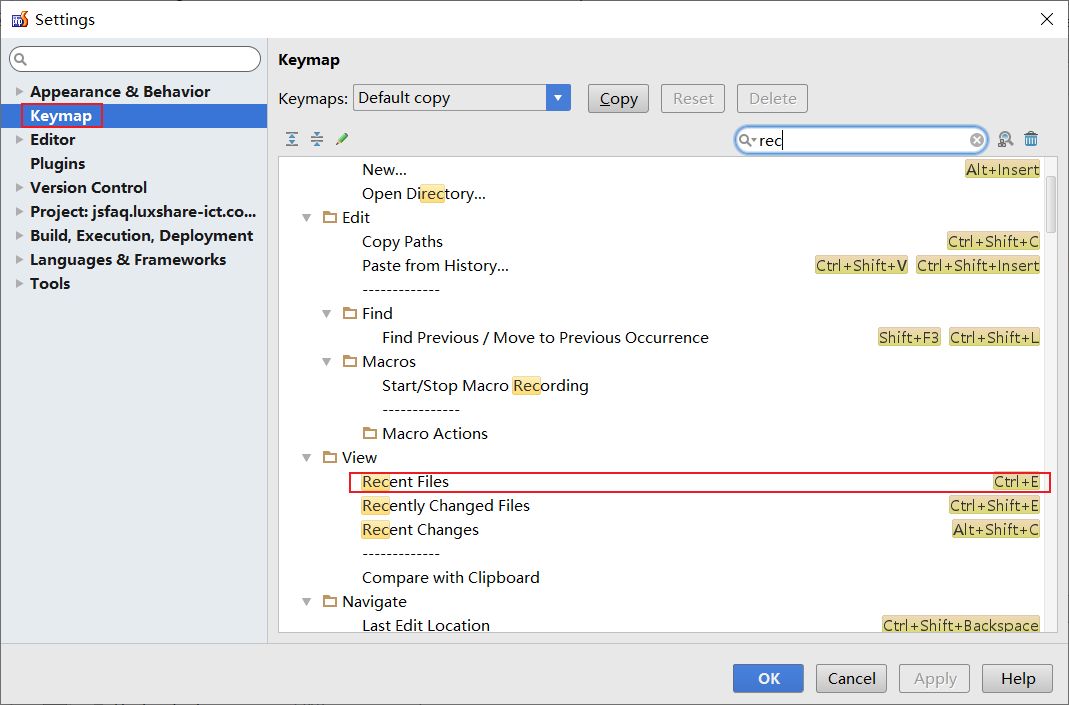Expand the Appearance & Behavior section

[x=19, y=92]
